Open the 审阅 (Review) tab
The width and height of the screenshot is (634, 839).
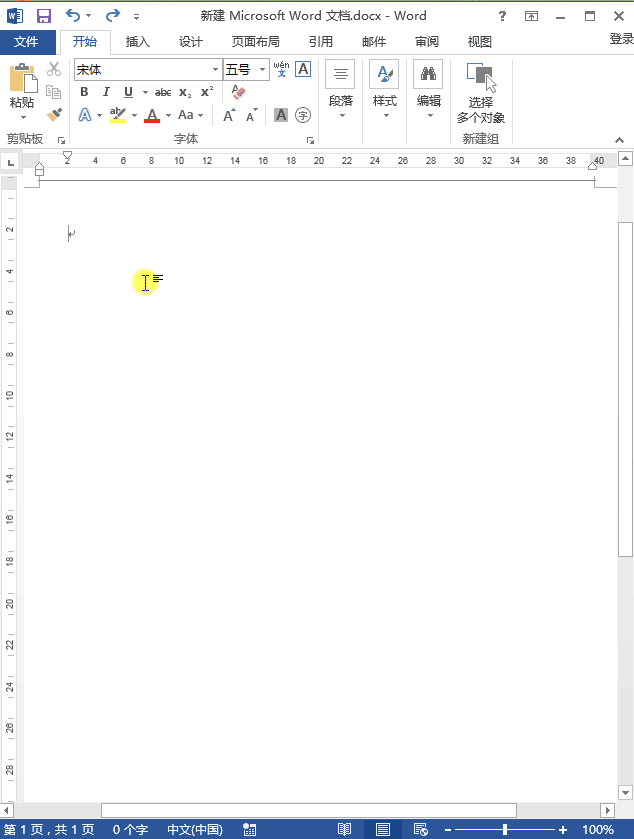click(x=426, y=42)
